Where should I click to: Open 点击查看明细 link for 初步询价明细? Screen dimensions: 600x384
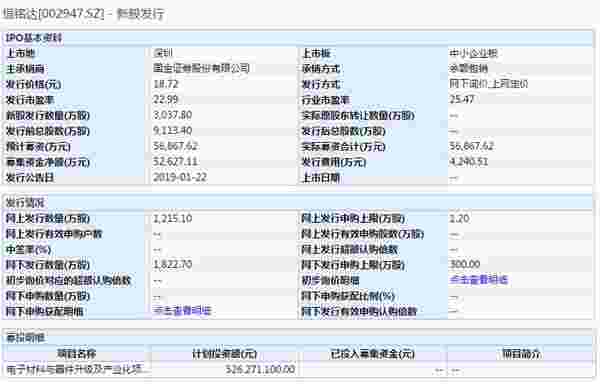[478, 280]
